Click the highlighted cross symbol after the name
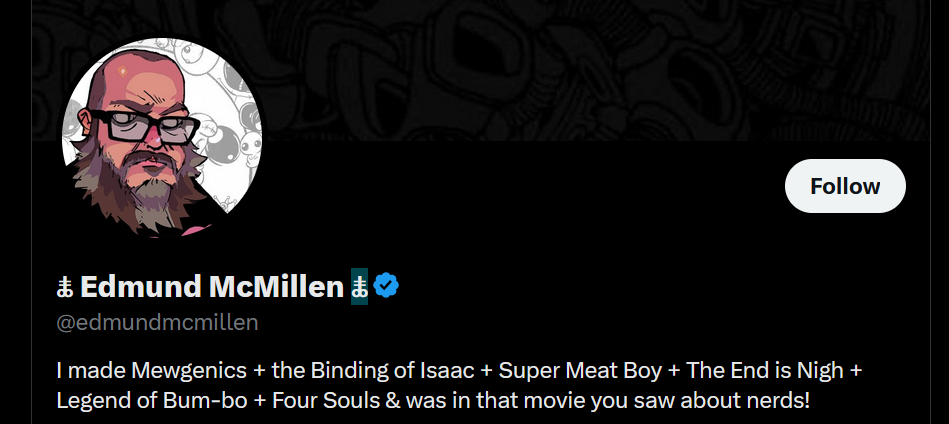 (359, 288)
